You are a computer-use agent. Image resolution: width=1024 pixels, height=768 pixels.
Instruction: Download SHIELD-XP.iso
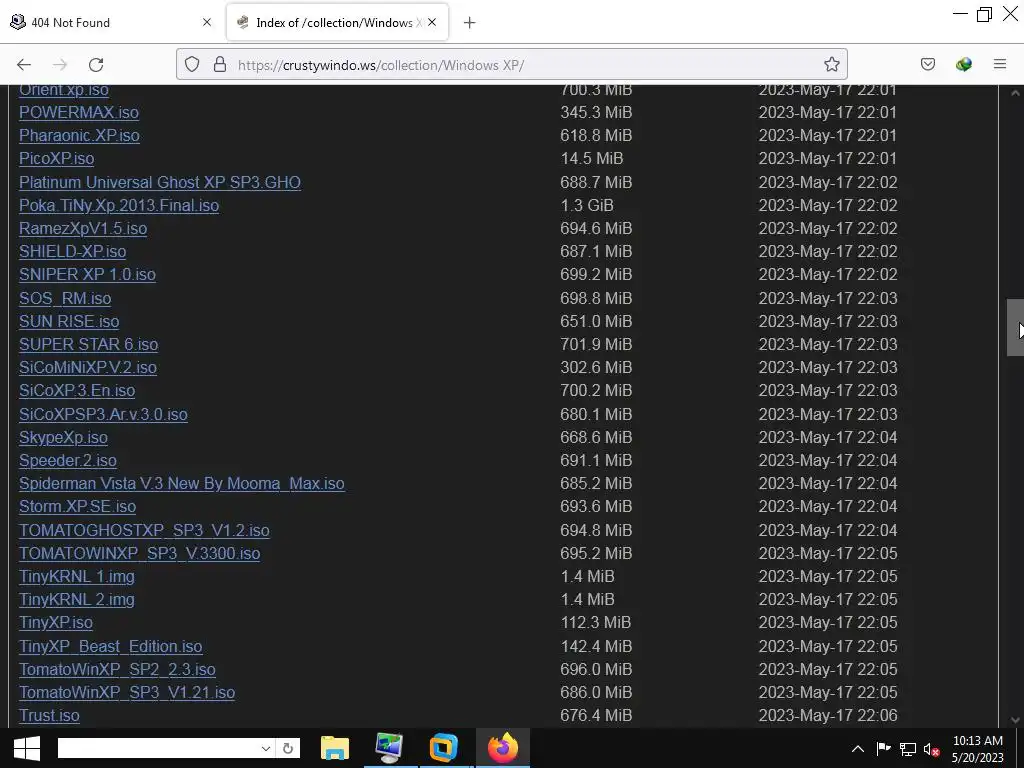click(x=72, y=251)
